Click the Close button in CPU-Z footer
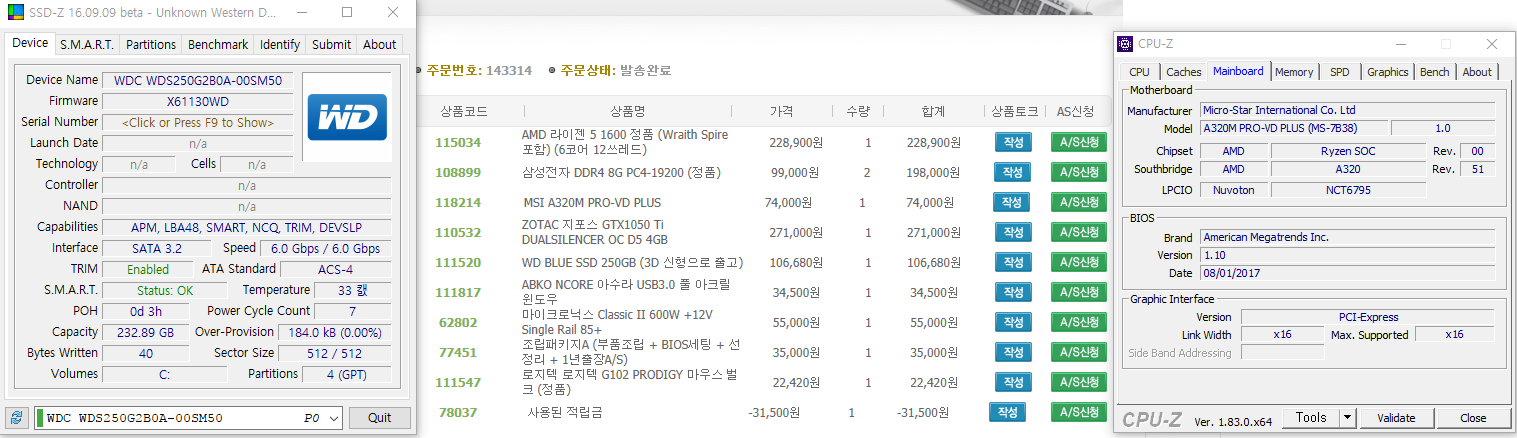 tap(1472, 418)
